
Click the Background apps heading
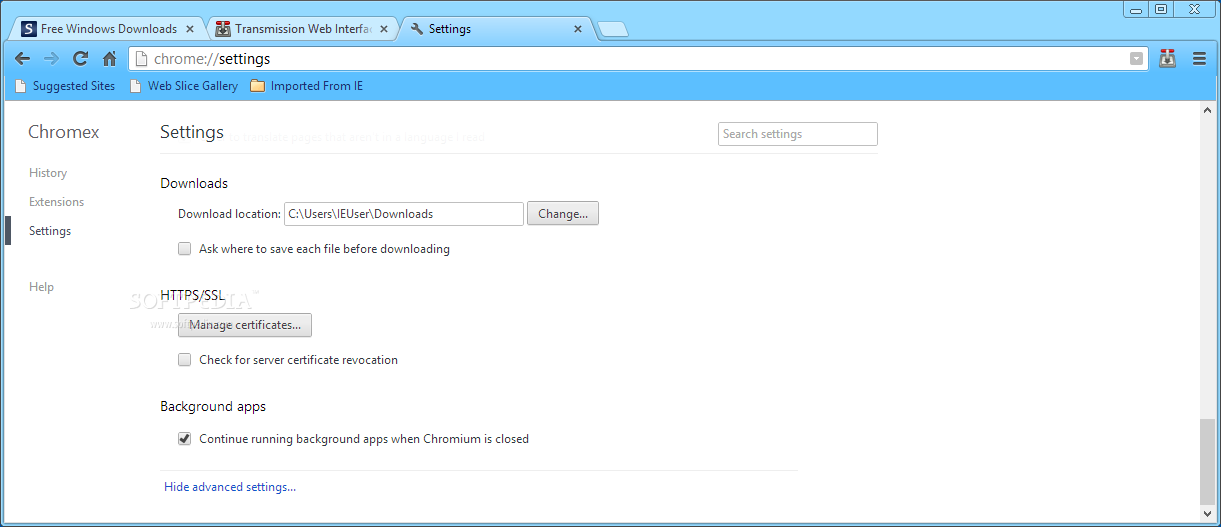(x=213, y=407)
